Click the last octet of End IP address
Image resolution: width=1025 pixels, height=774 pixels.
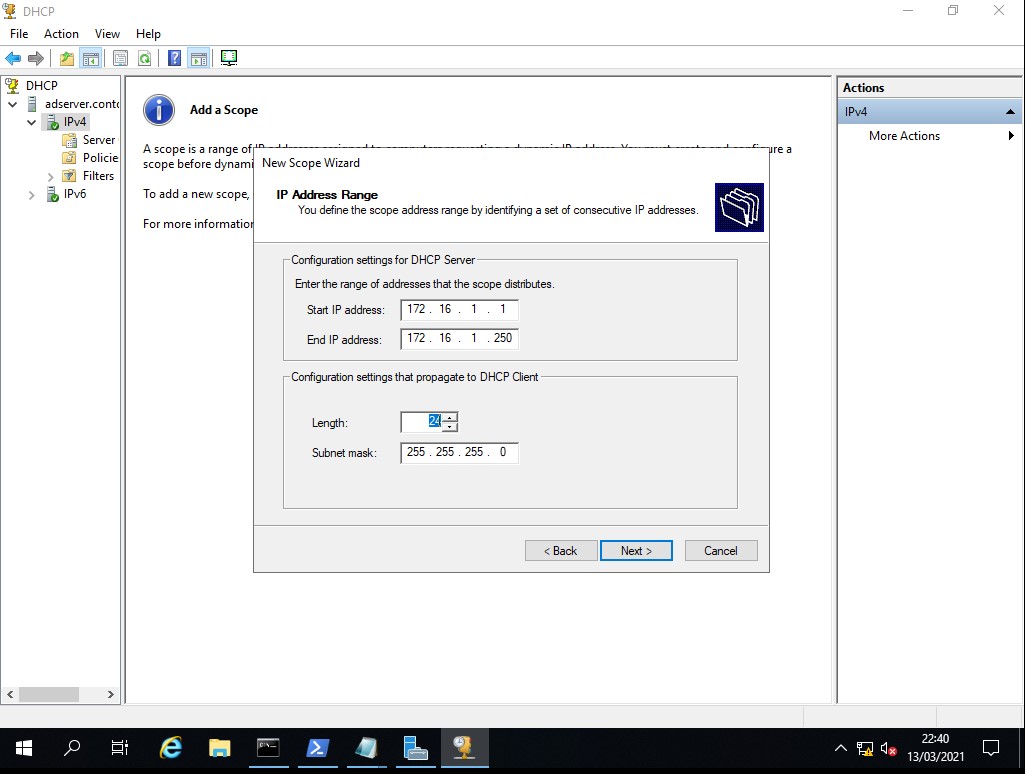coord(502,339)
